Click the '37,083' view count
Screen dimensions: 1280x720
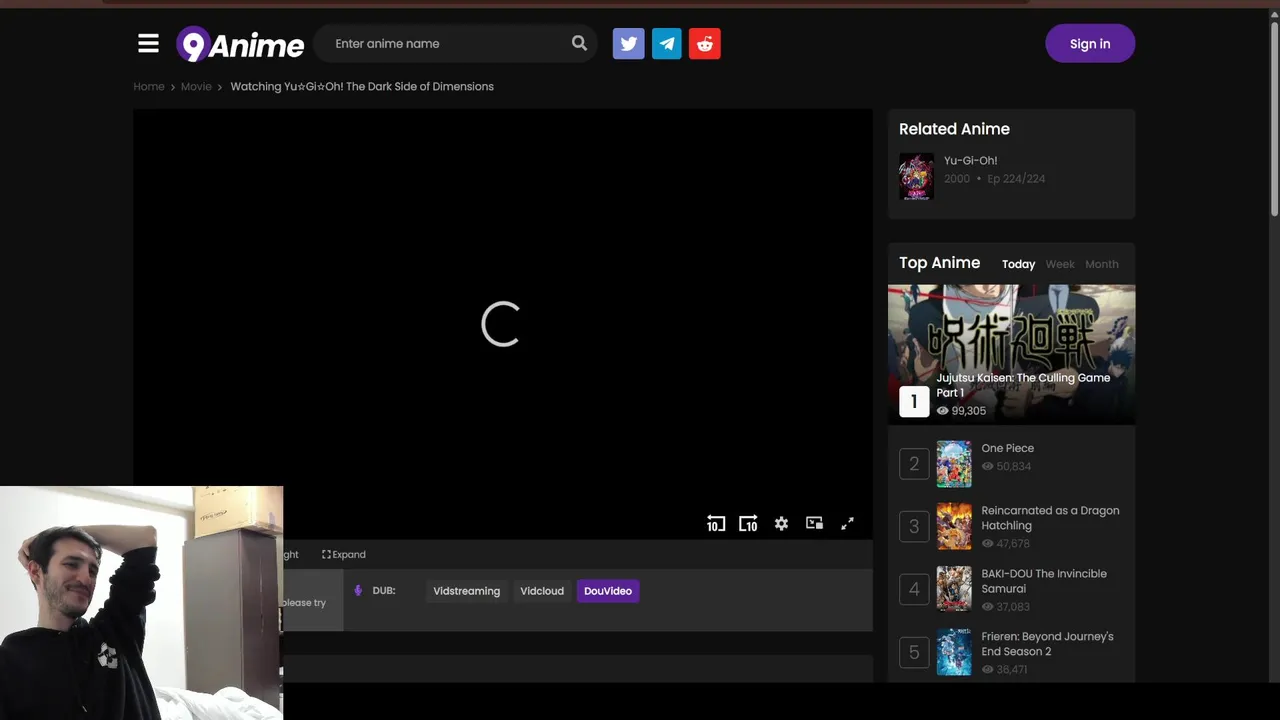[x=1013, y=606]
